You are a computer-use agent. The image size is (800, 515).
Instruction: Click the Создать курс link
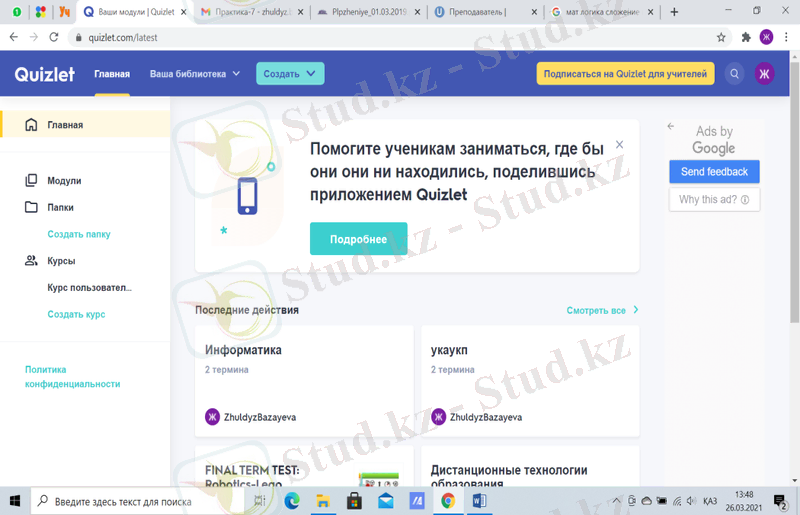pyautogui.click(x=77, y=314)
